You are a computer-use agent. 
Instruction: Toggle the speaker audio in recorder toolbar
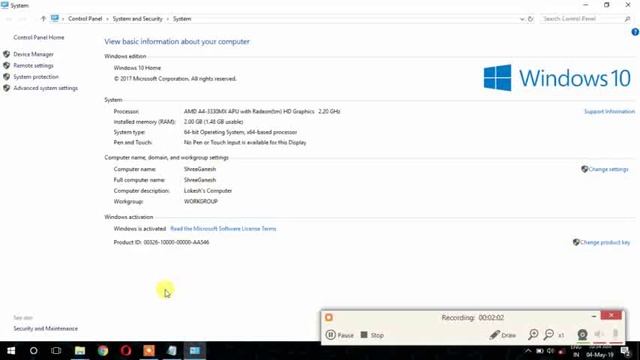[598, 335]
